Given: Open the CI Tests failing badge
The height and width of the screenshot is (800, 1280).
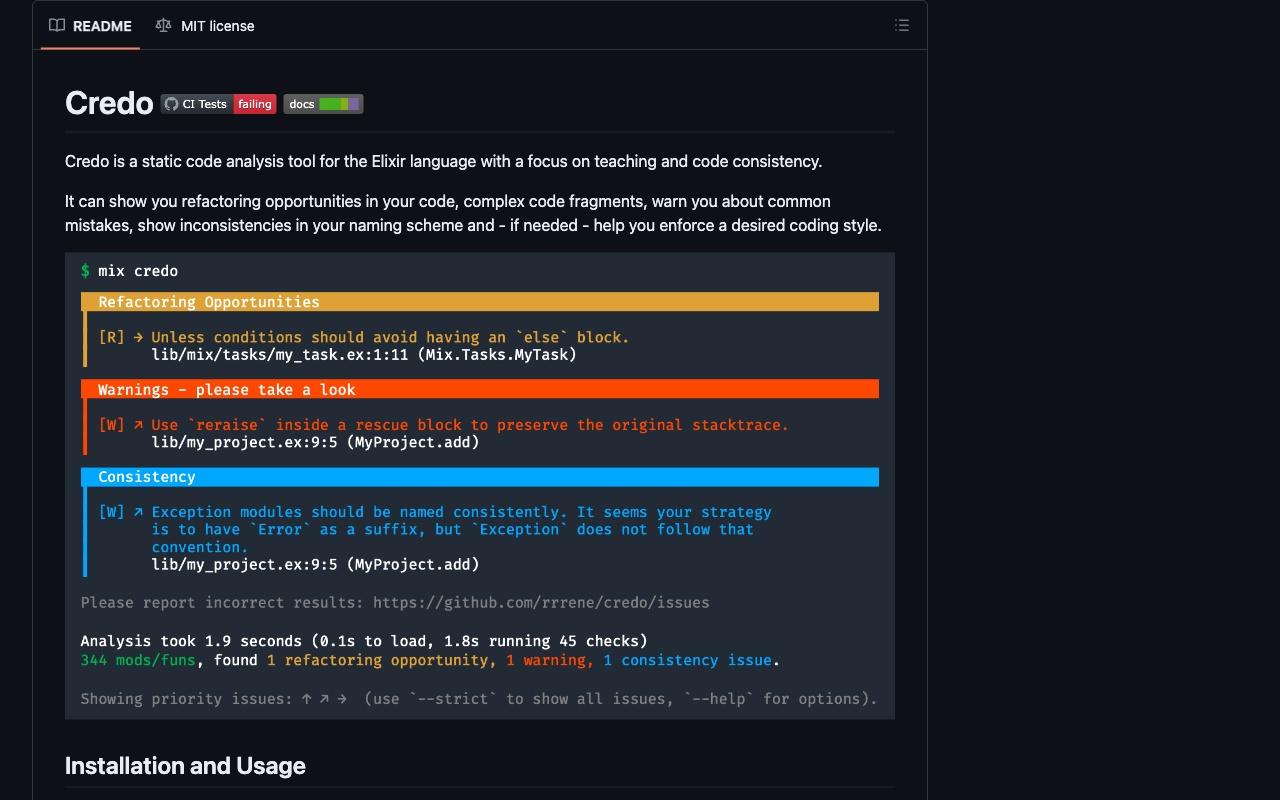Looking at the screenshot, I should [x=219, y=104].
